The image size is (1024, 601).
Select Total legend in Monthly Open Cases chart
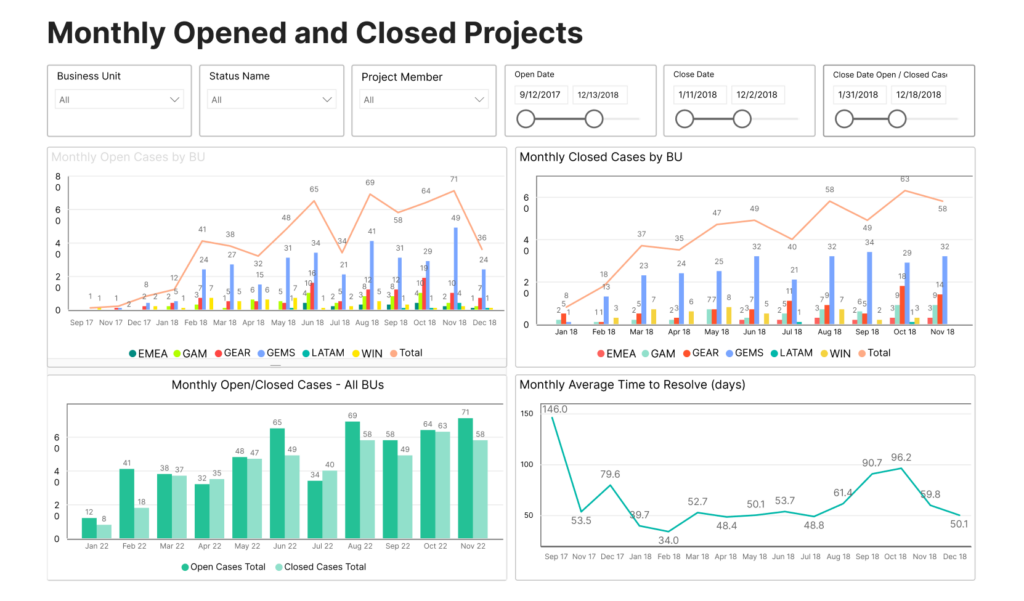tap(406, 353)
